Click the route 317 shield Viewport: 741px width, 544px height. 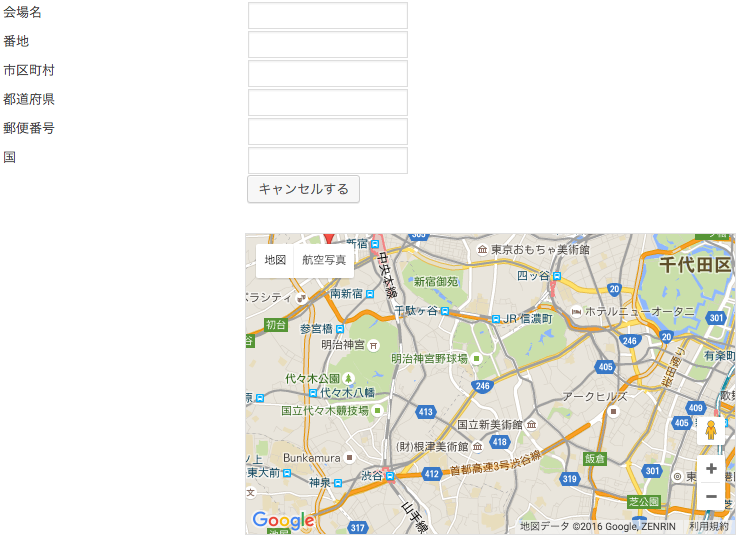358,527
